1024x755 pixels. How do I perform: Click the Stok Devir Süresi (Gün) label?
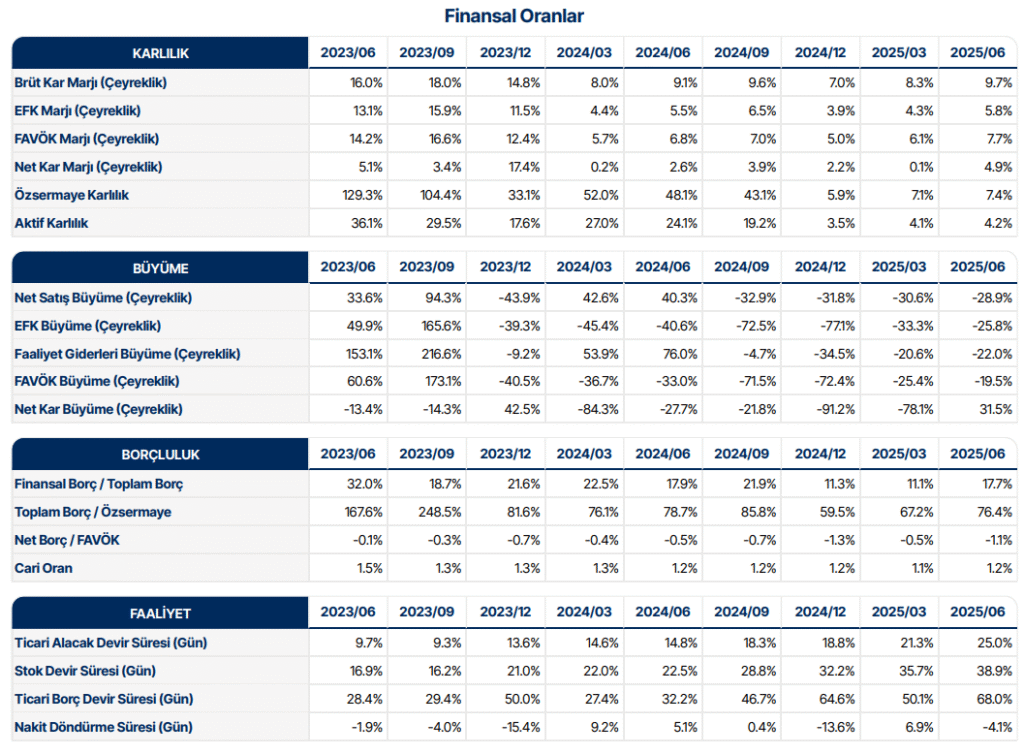[x=85, y=670]
